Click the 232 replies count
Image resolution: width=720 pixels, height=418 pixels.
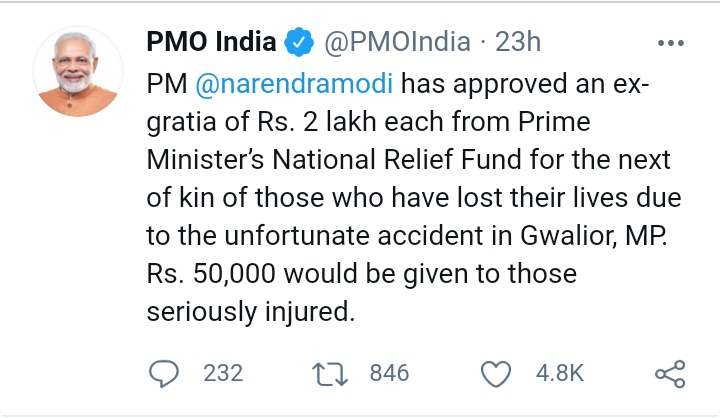(222, 373)
